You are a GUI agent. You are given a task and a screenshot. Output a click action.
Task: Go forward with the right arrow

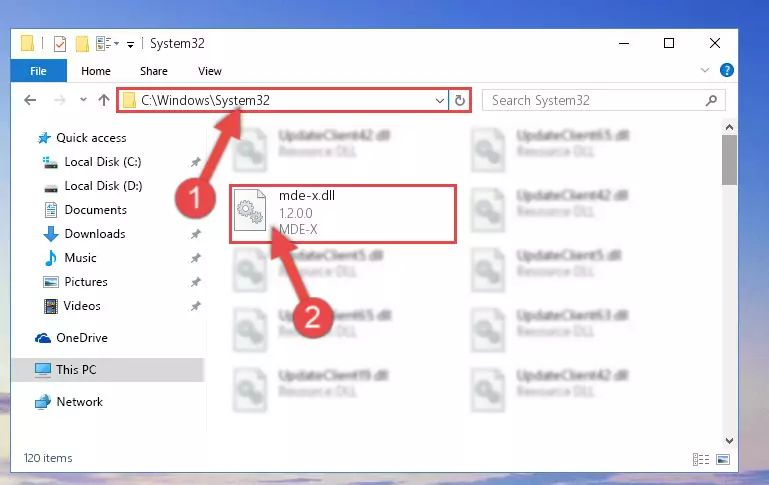click(60, 100)
